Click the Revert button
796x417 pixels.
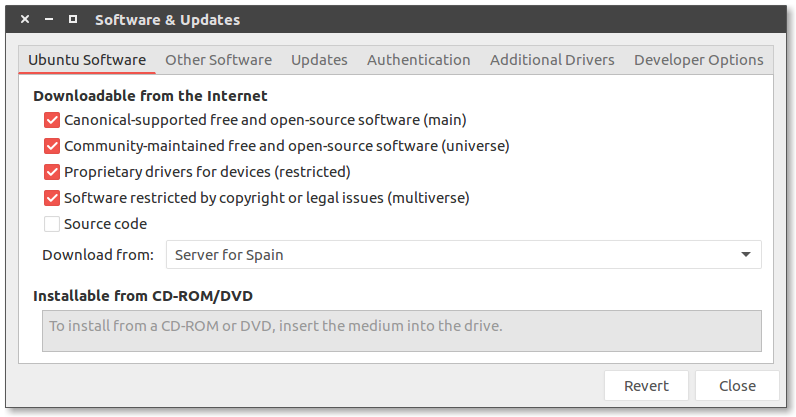click(x=646, y=386)
